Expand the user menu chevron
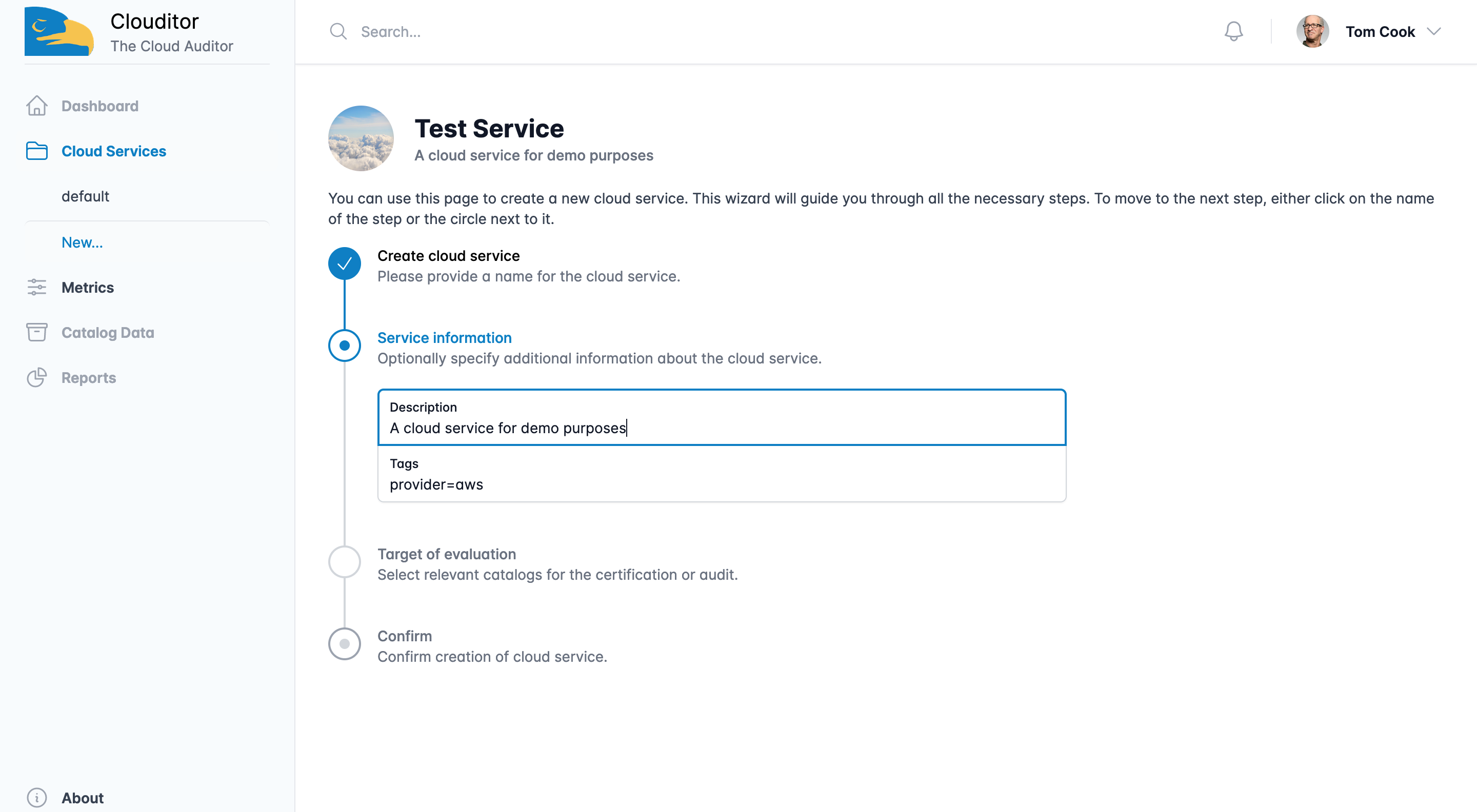This screenshot has height=812, width=1477. tap(1434, 31)
